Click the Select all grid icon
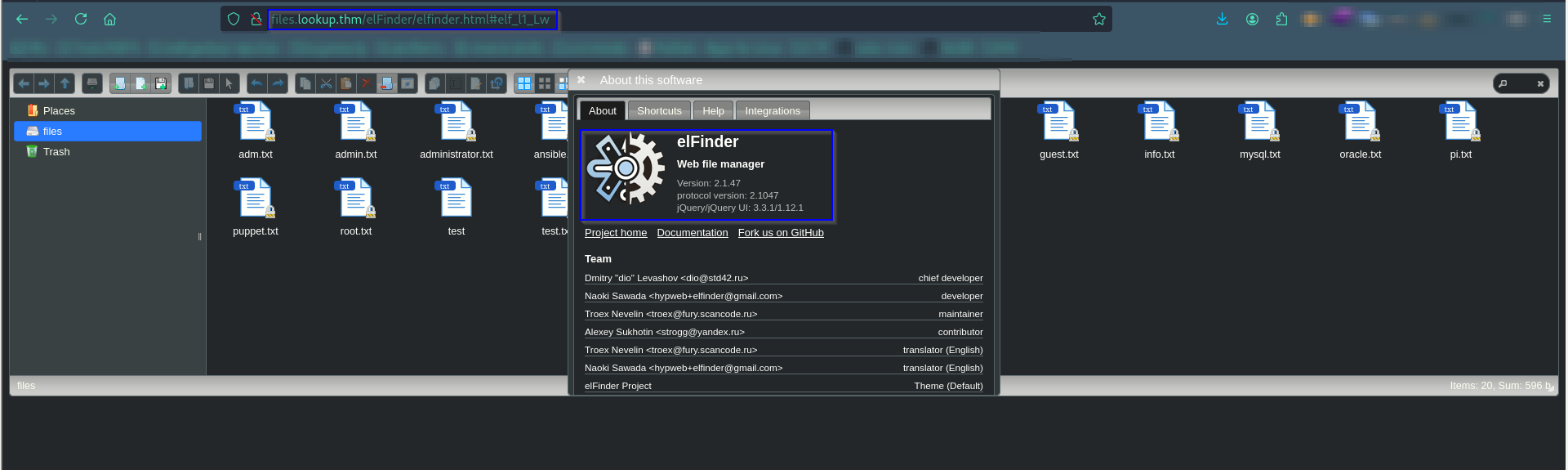The width and height of the screenshot is (1568, 470). tap(524, 83)
